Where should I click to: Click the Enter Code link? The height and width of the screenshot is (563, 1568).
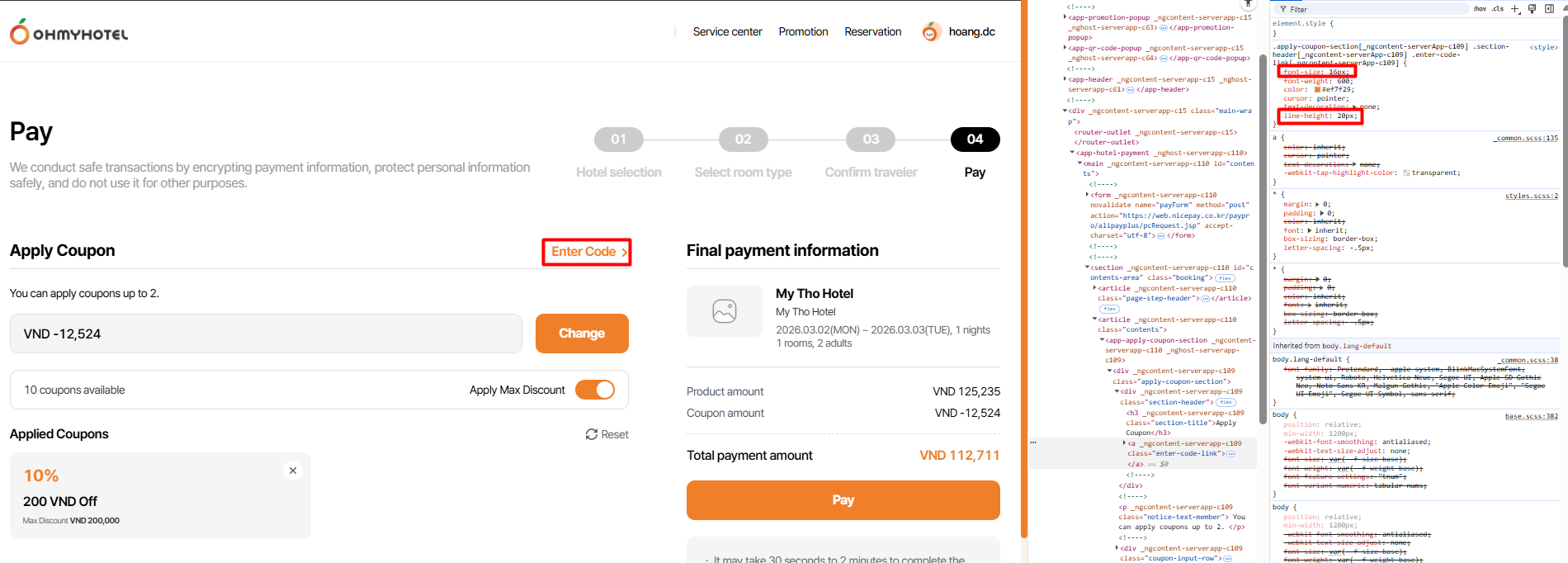pyautogui.click(x=587, y=252)
